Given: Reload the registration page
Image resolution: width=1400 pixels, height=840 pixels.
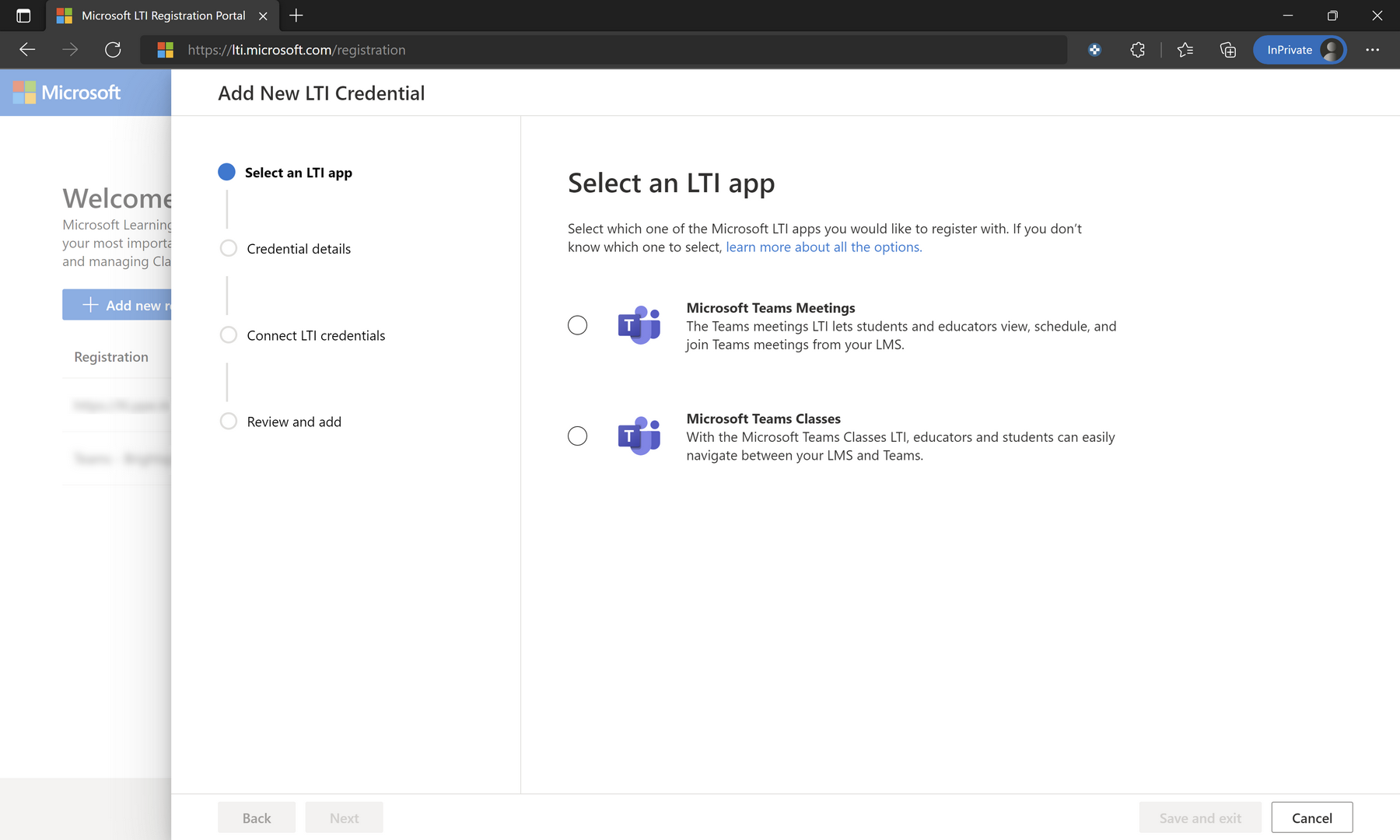Looking at the screenshot, I should (x=113, y=49).
